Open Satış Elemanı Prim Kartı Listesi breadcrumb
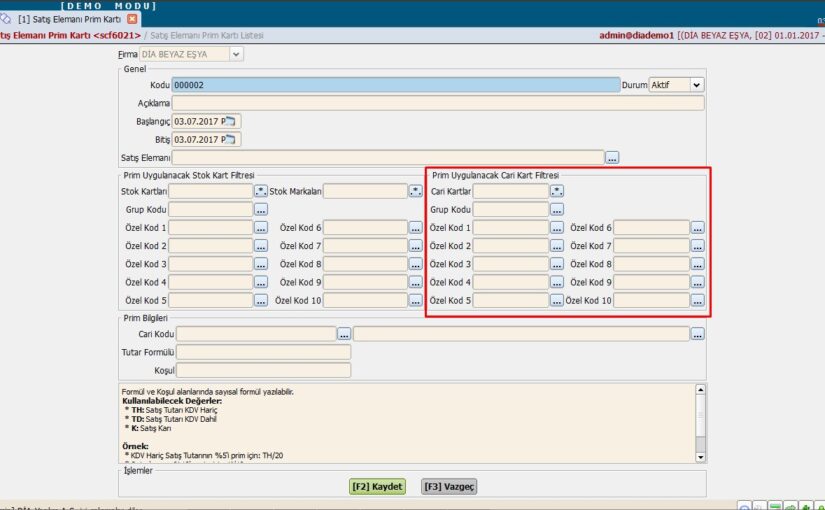The image size is (825, 510). (x=207, y=35)
